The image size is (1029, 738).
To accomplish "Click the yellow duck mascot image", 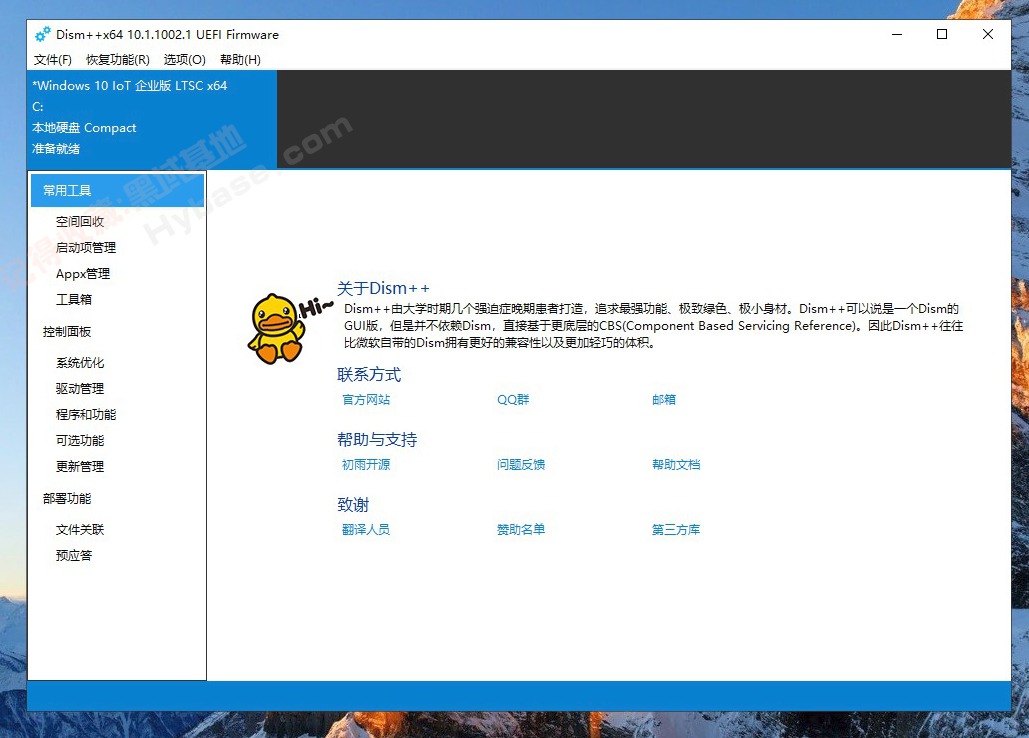I will click(278, 329).
